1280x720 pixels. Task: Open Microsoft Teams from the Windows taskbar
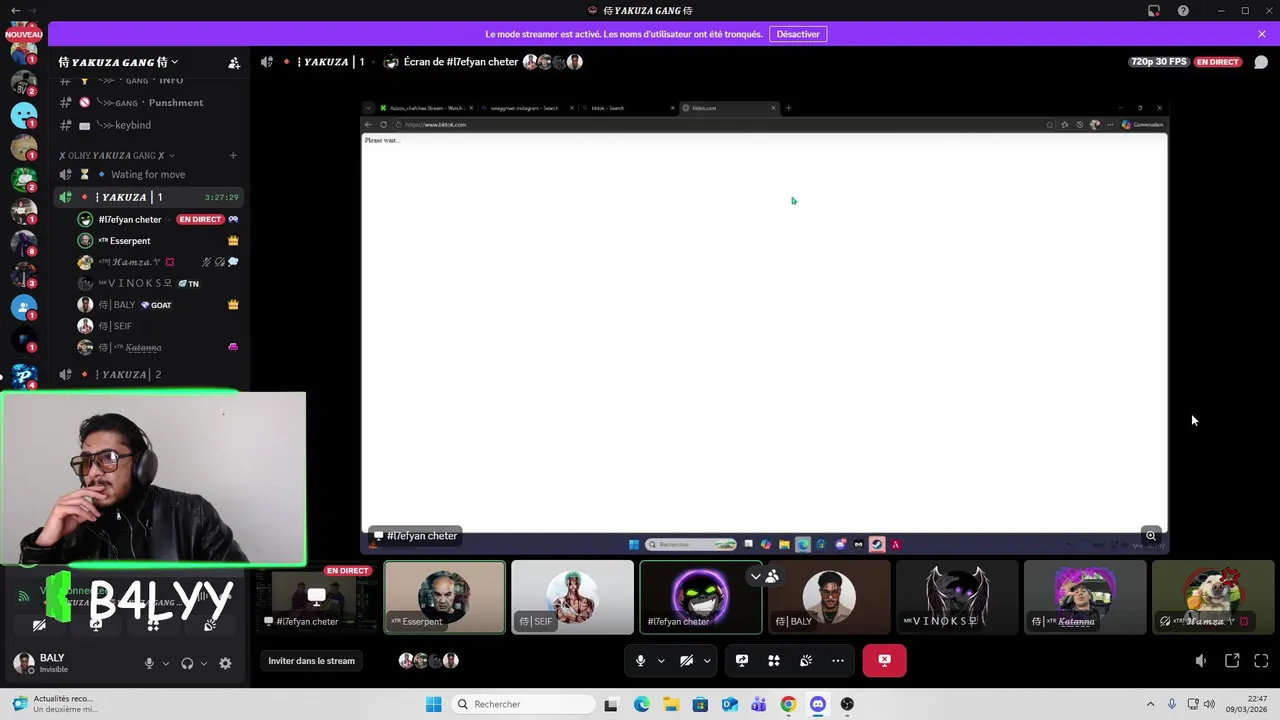(x=759, y=704)
